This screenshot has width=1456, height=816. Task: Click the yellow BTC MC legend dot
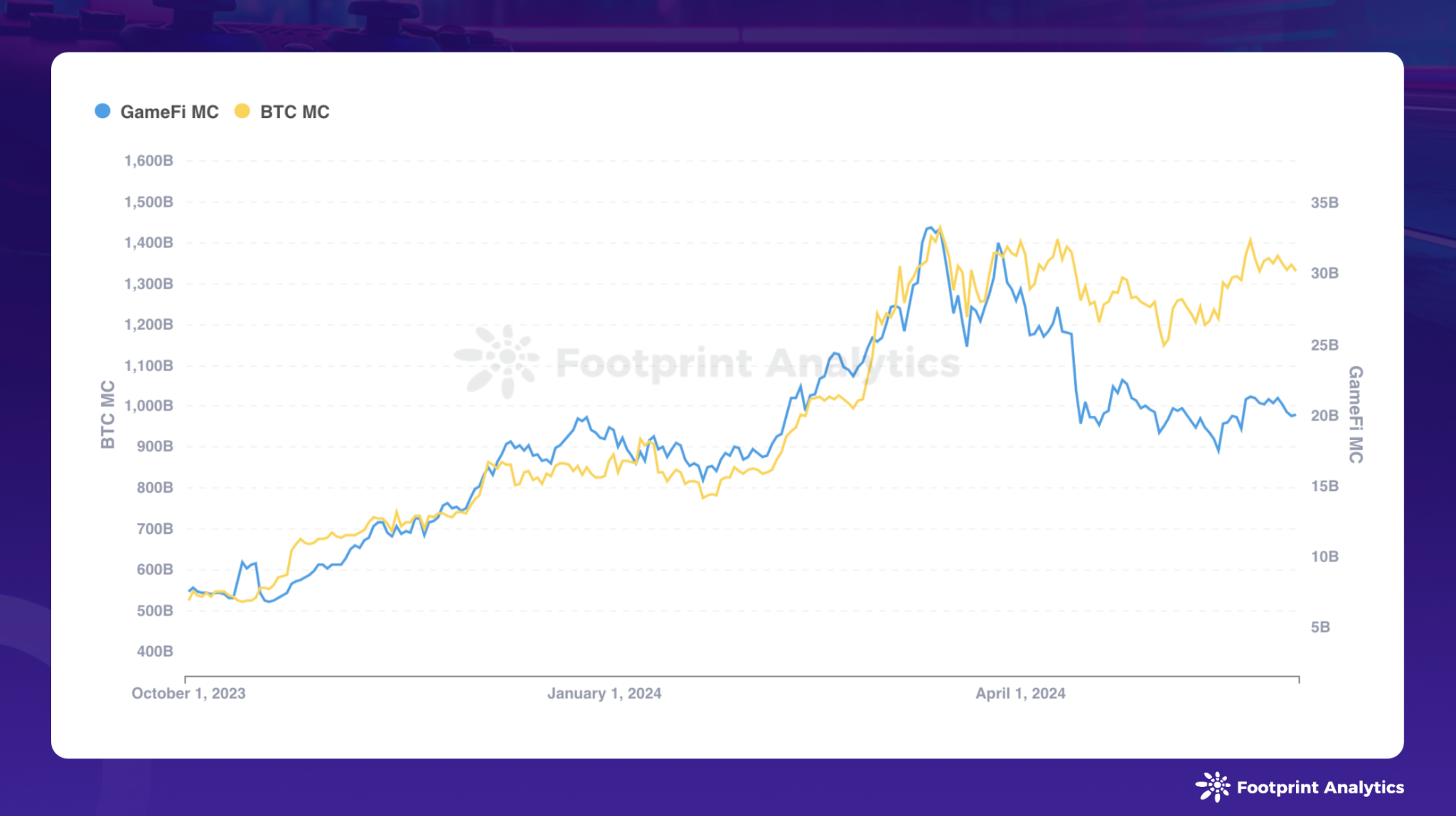242,112
